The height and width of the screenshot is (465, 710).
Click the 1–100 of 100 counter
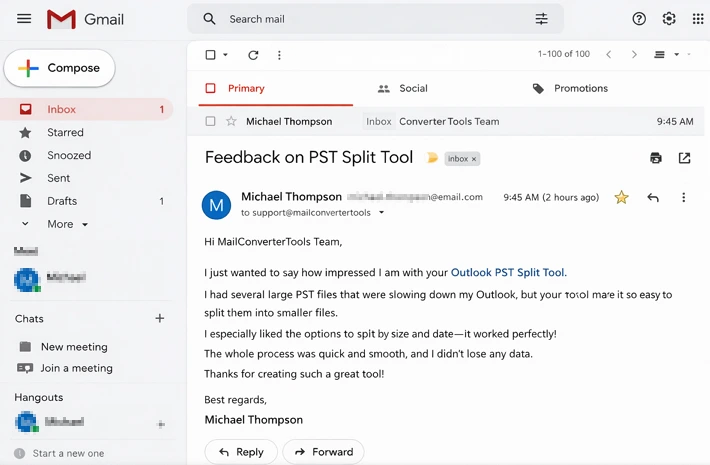[x=564, y=54]
